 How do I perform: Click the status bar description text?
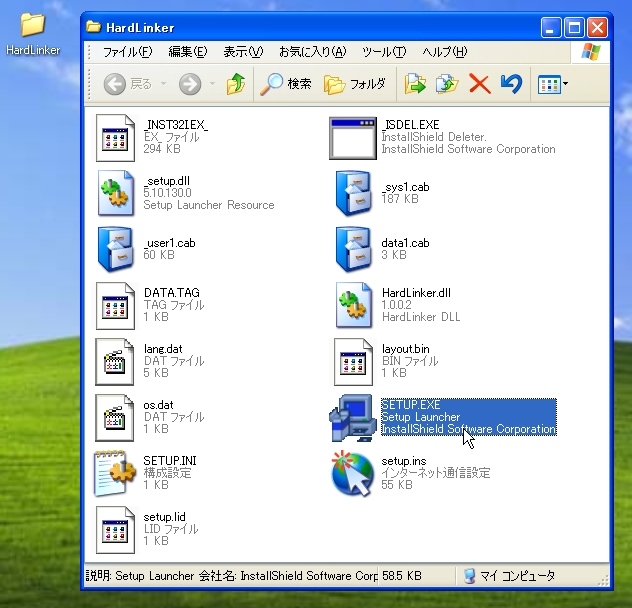pyautogui.click(x=231, y=576)
